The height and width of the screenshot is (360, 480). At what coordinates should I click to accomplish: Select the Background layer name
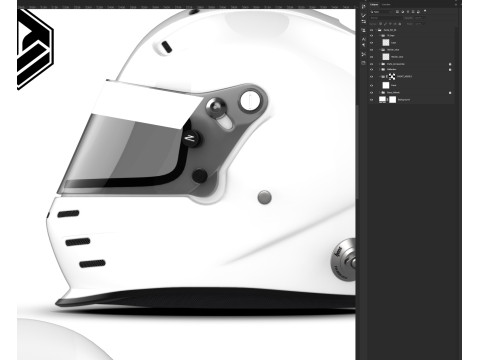point(404,100)
